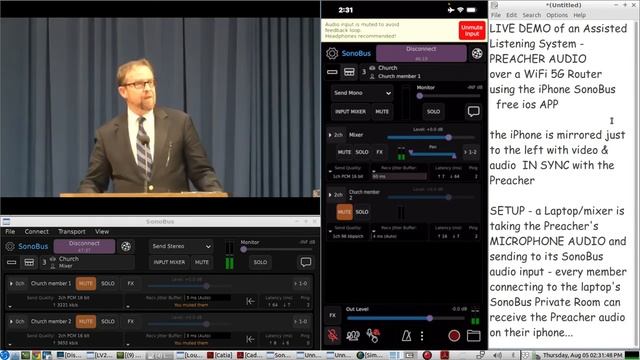The image size is (640, 360).
Task: Open the Send Stereo dropdown on desktop
Action: pyautogui.click(x=181, y=246)
